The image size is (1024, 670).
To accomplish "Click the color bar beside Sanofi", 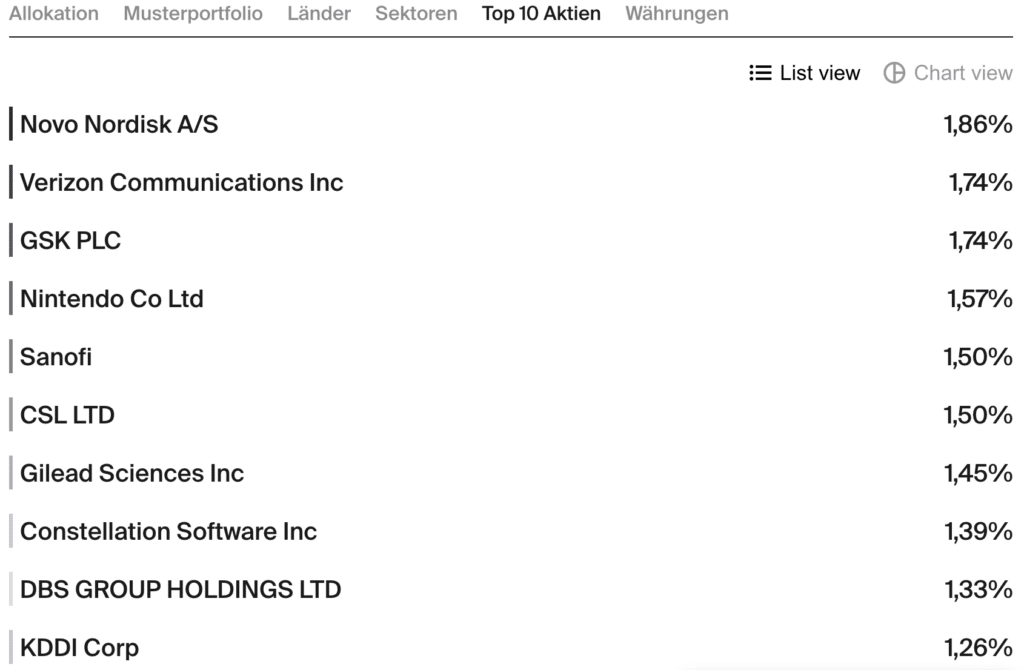I will [11, 357].
